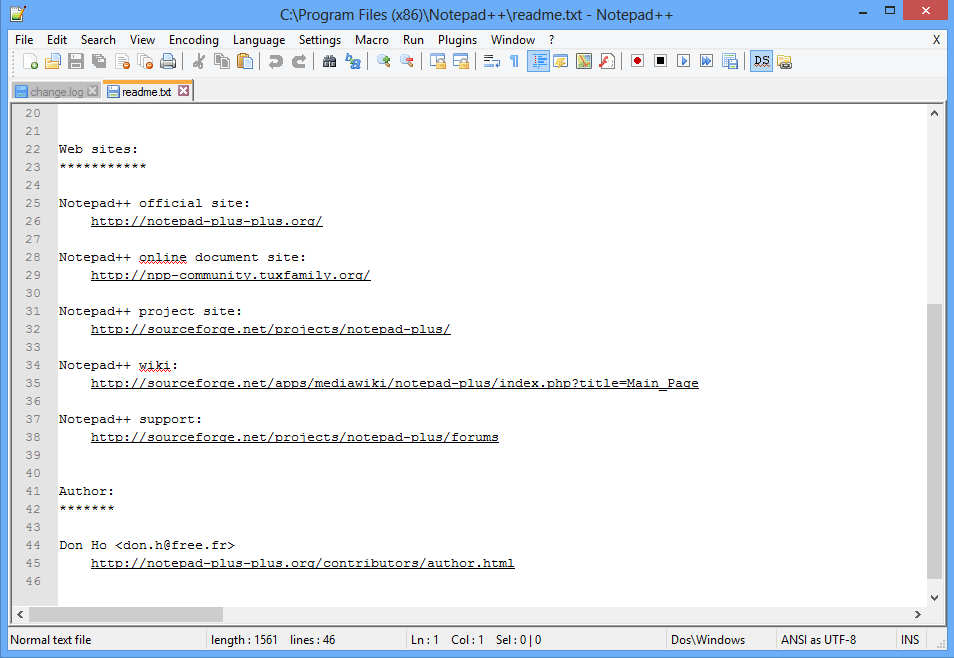Open the Macro menu
This screenshot has height=658, width=954.
372,40
